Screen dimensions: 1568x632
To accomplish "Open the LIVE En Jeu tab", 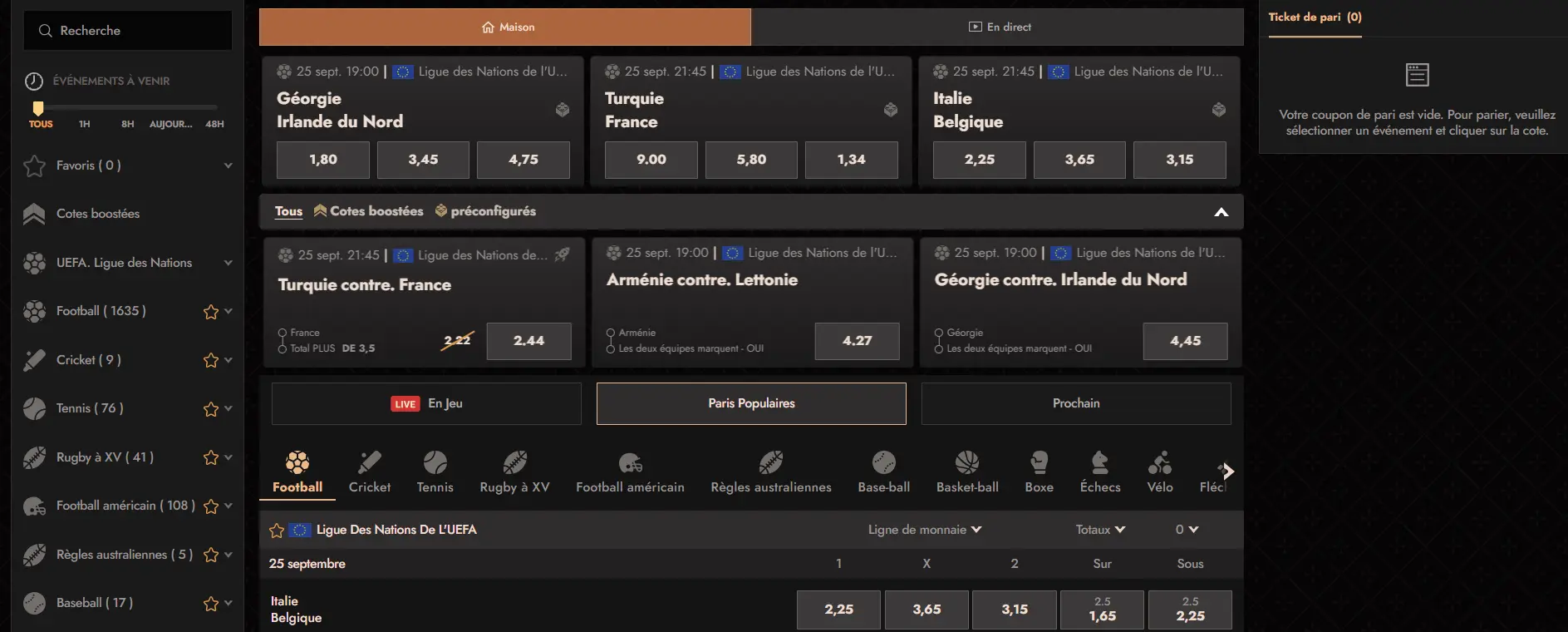I will (426, 403).
